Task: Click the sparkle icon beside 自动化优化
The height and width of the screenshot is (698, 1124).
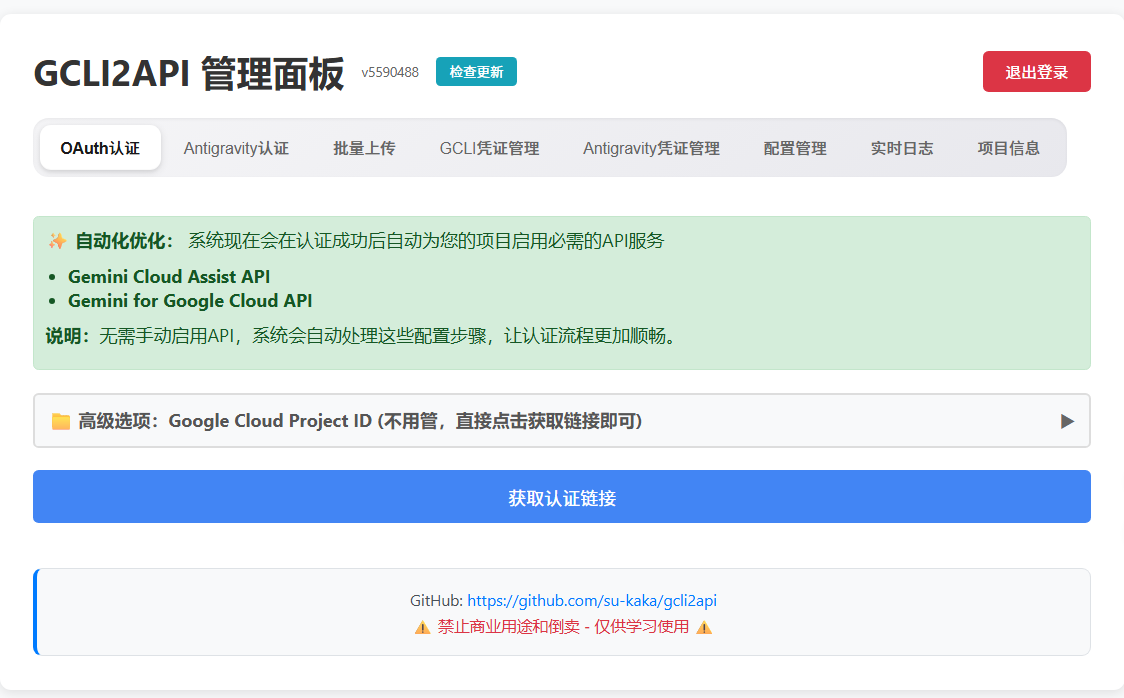Action: [x=57, y=241]
